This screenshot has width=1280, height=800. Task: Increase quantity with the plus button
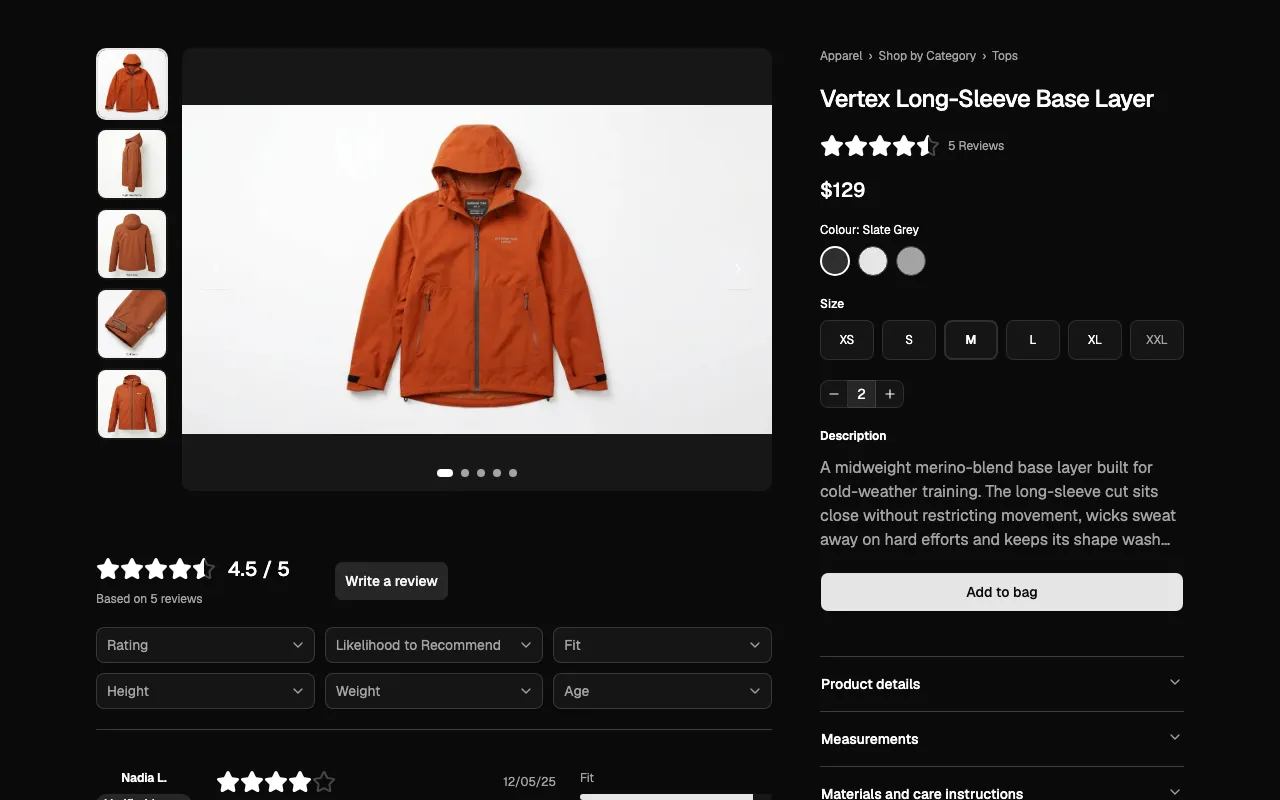tap(890, 394)
